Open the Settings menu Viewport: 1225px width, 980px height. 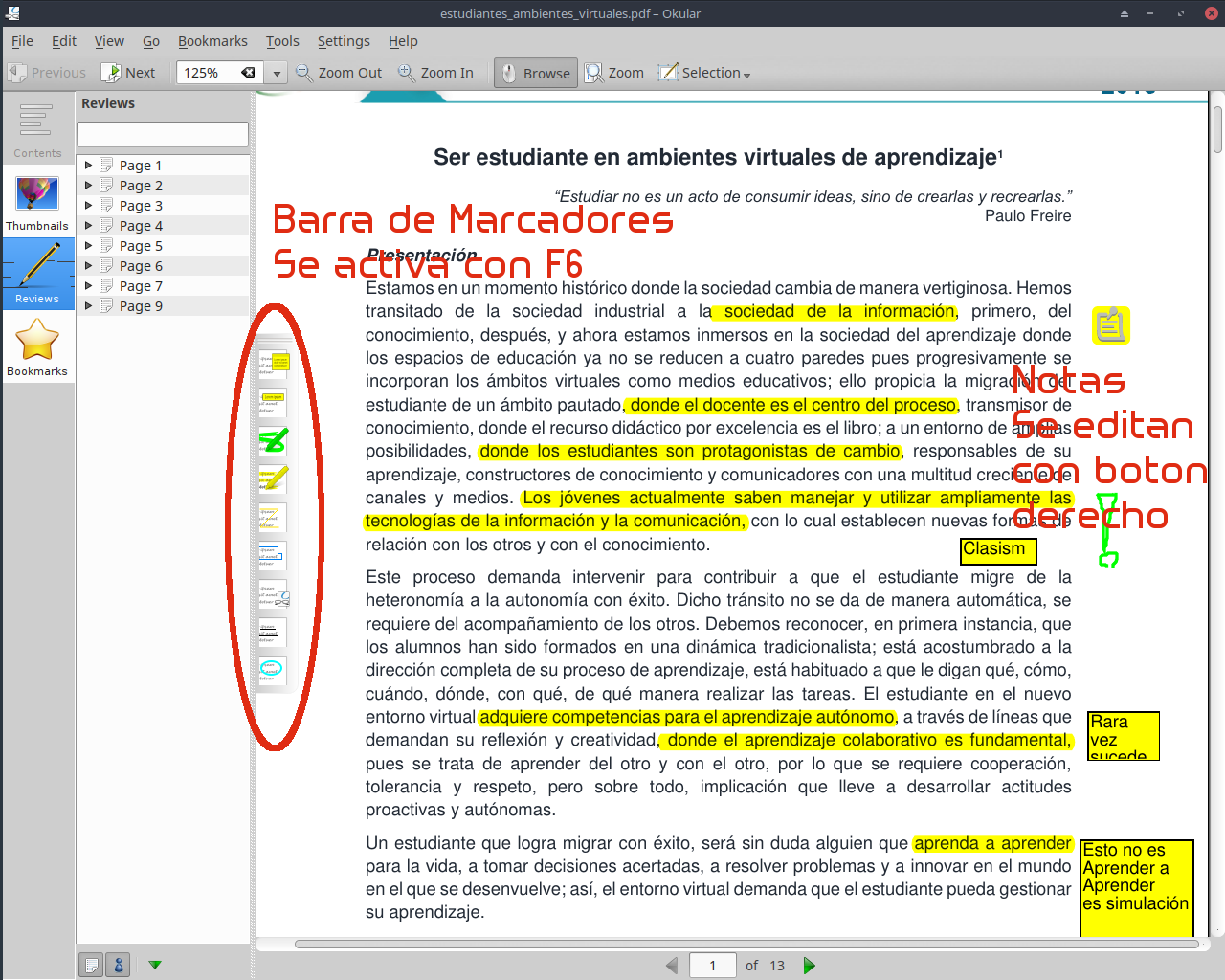tap(344, 41)
